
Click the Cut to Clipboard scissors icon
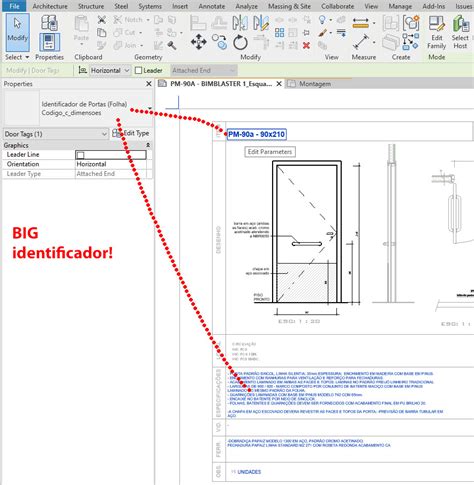[101, 20]
